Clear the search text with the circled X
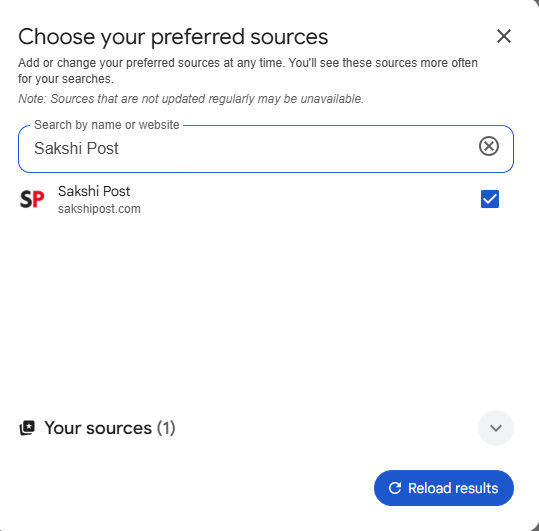The width and height of the screenshot is (539, 531). [x=488, y=146]
